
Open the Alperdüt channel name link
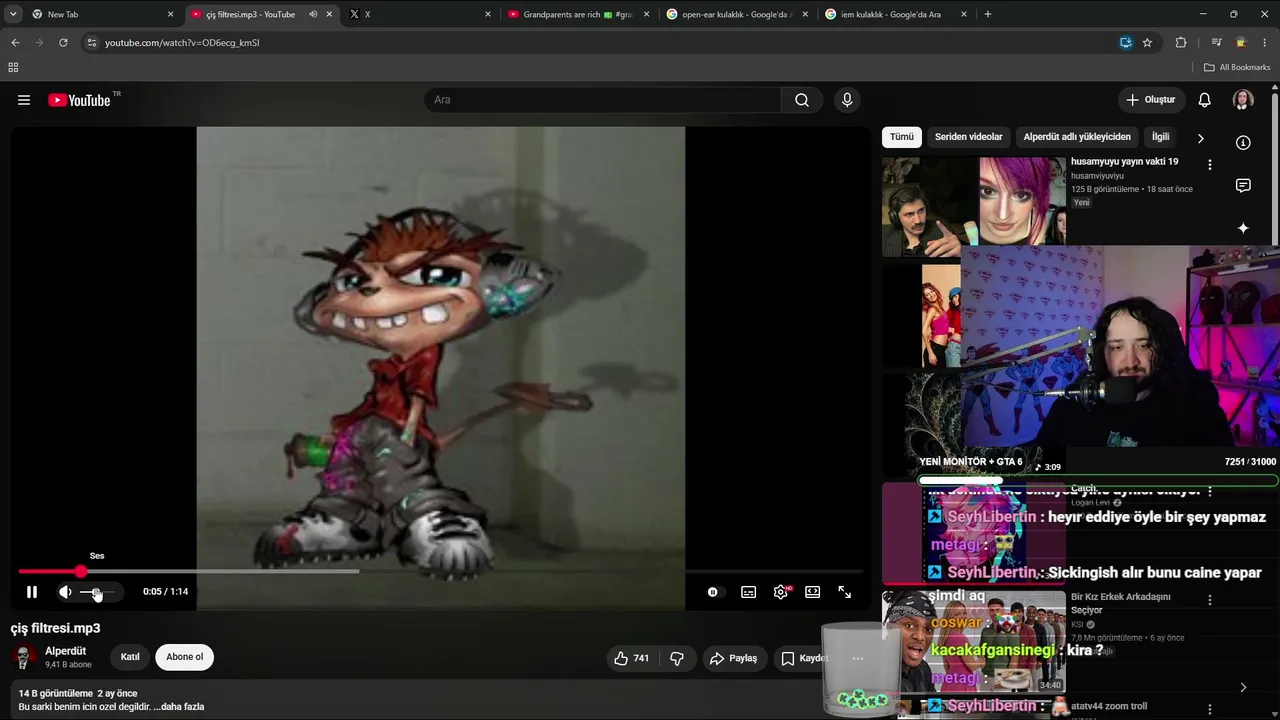[66, 651]
